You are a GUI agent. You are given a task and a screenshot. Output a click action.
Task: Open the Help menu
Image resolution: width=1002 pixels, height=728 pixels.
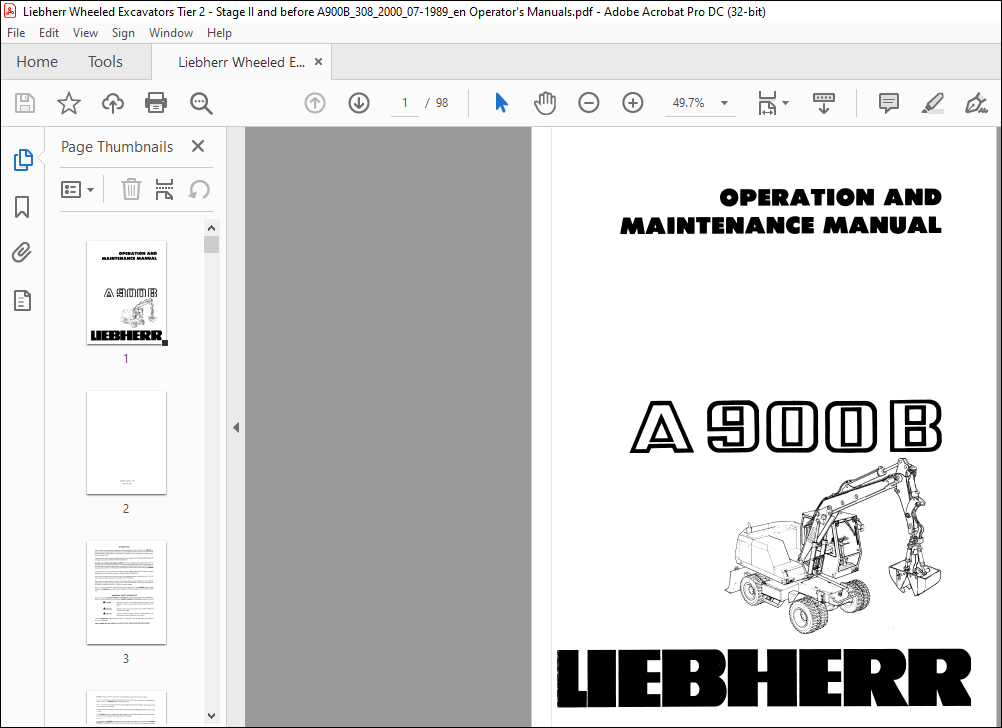point(219,33)
